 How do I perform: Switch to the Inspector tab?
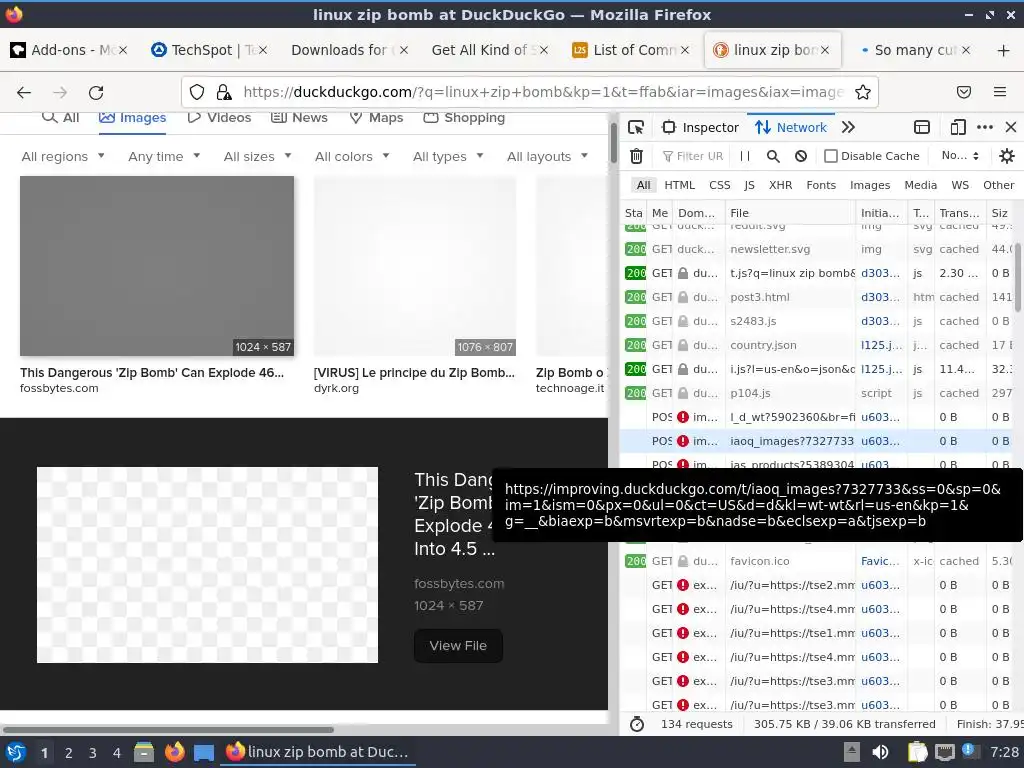(x=700, y=127)
